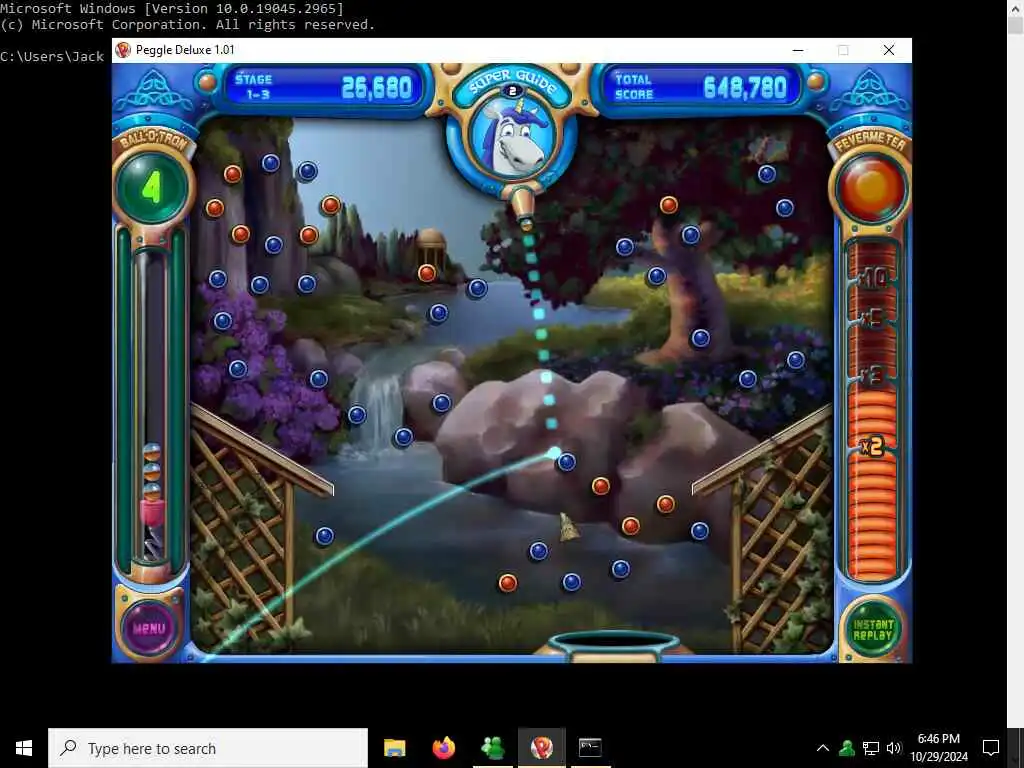Click the unicorn character portrait

pos(512,136)
